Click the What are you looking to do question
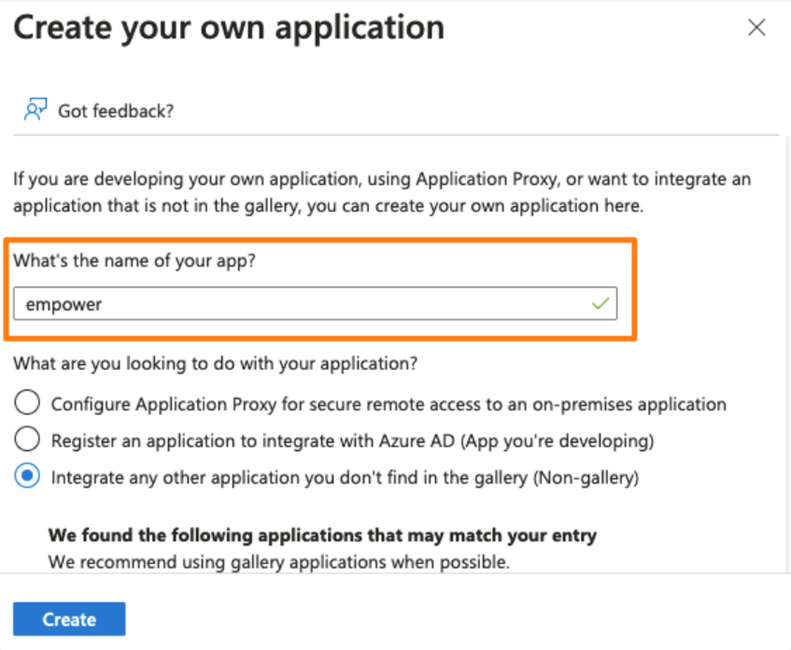This screenshot has height=650, width=791. pyautogui.click(x=215, y=363)
